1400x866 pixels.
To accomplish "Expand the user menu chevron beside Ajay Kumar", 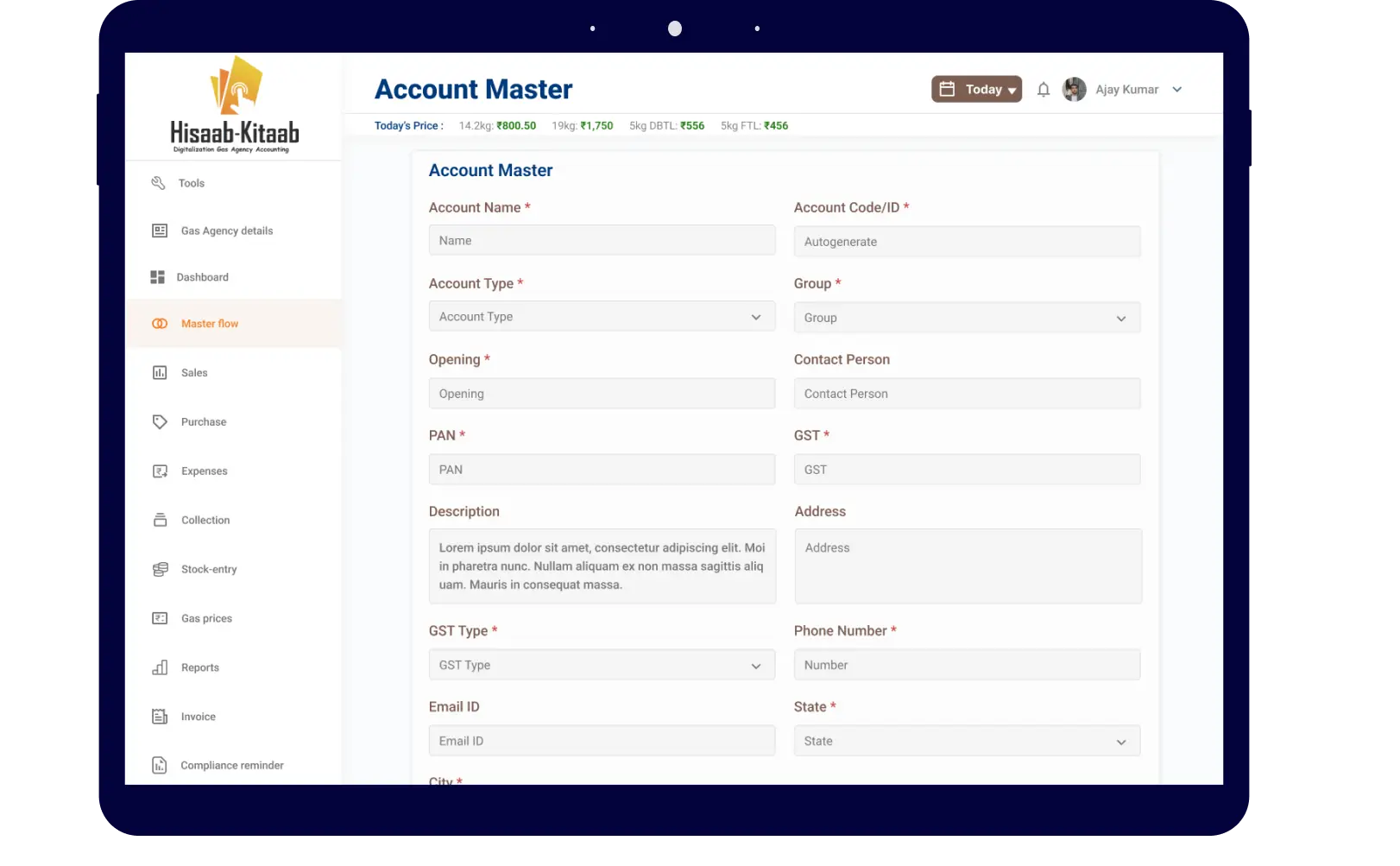I will [1176, 90].
